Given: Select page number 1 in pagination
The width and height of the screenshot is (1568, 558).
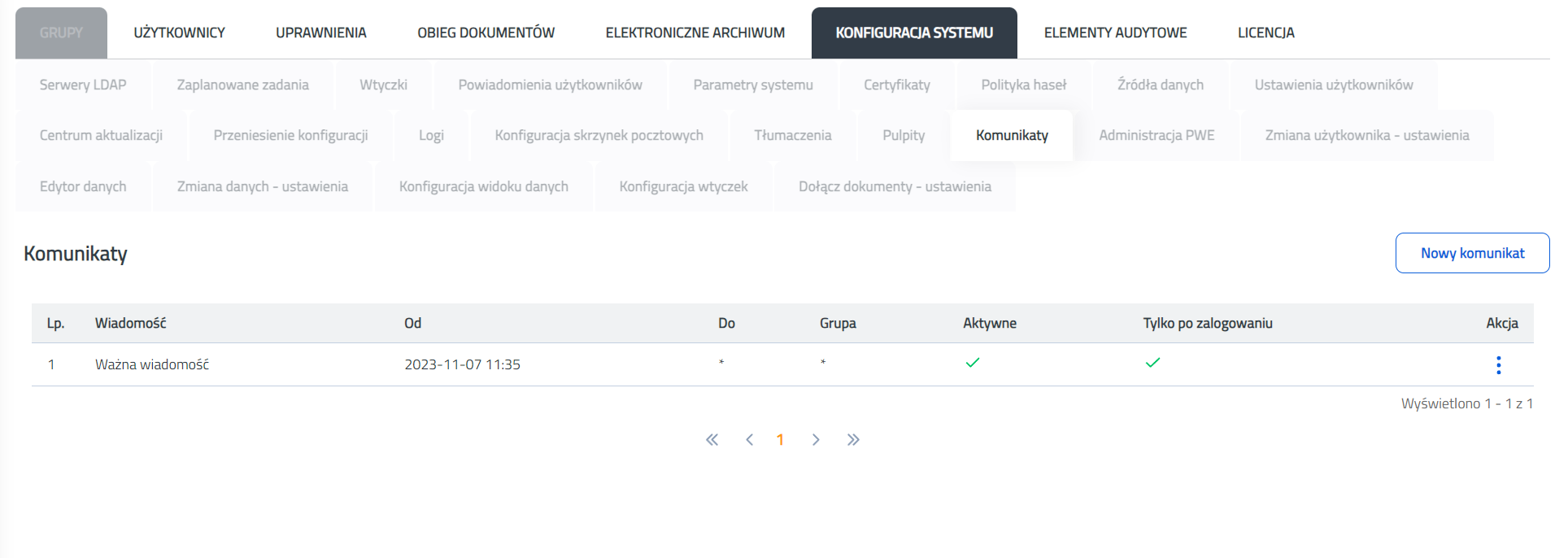Looking at the screenshot, I should click(780, 440).
